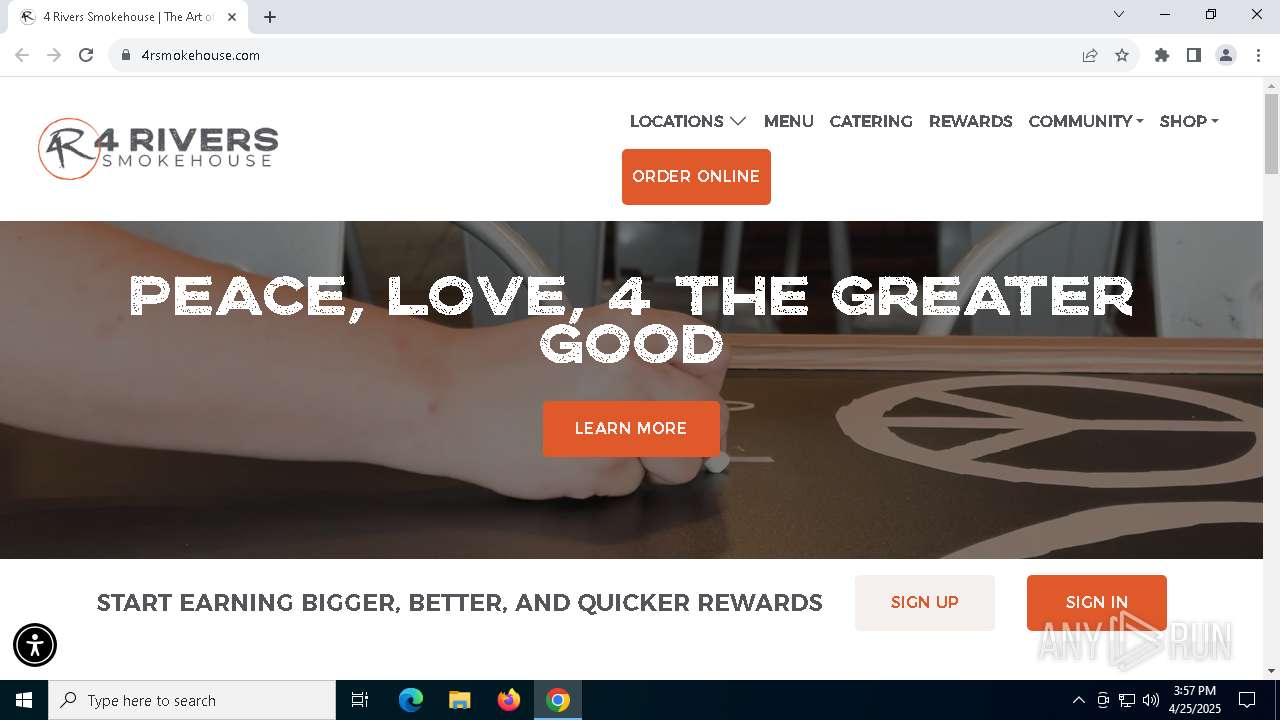Toggle the browser side panel icon
The height and width of the screenshot is (720, 1280).
[1194, 55]
